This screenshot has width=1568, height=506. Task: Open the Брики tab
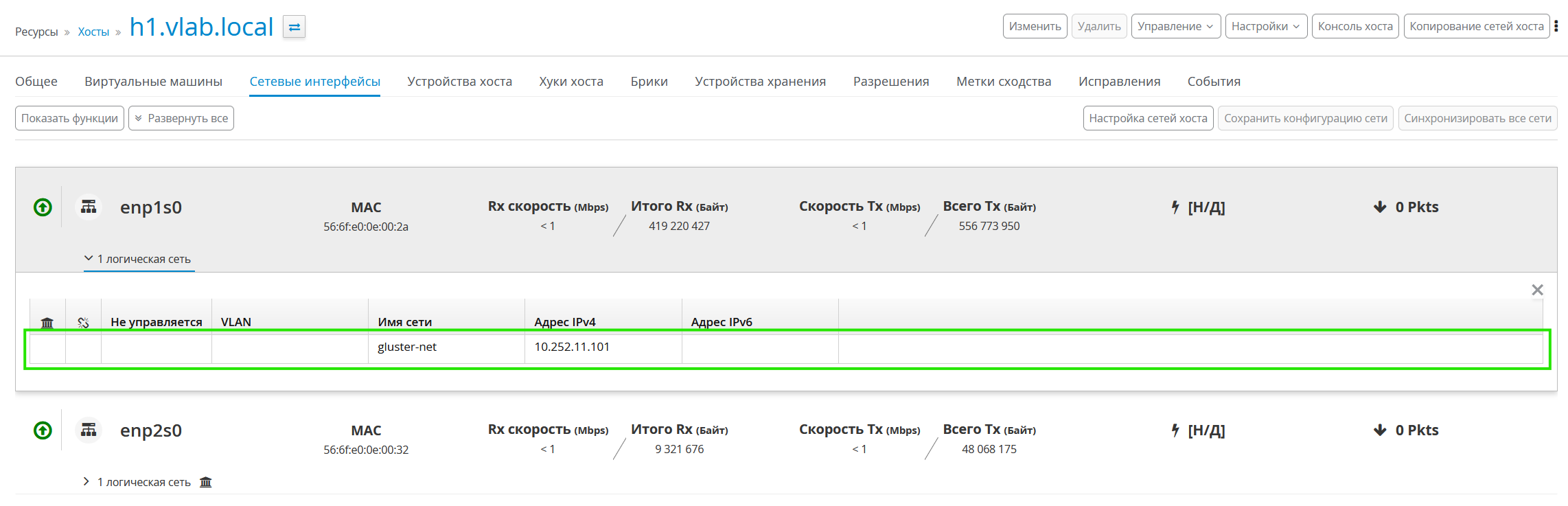[649, 81]
